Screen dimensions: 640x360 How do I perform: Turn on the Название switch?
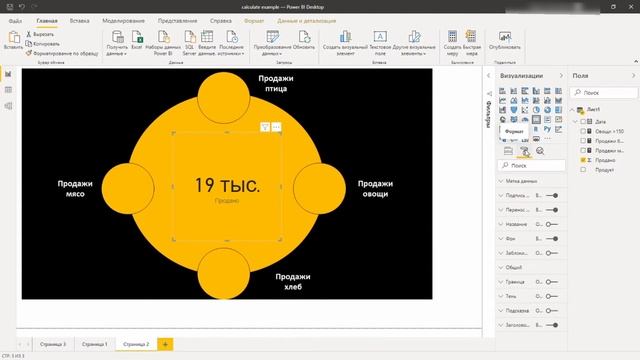[552, 224]
